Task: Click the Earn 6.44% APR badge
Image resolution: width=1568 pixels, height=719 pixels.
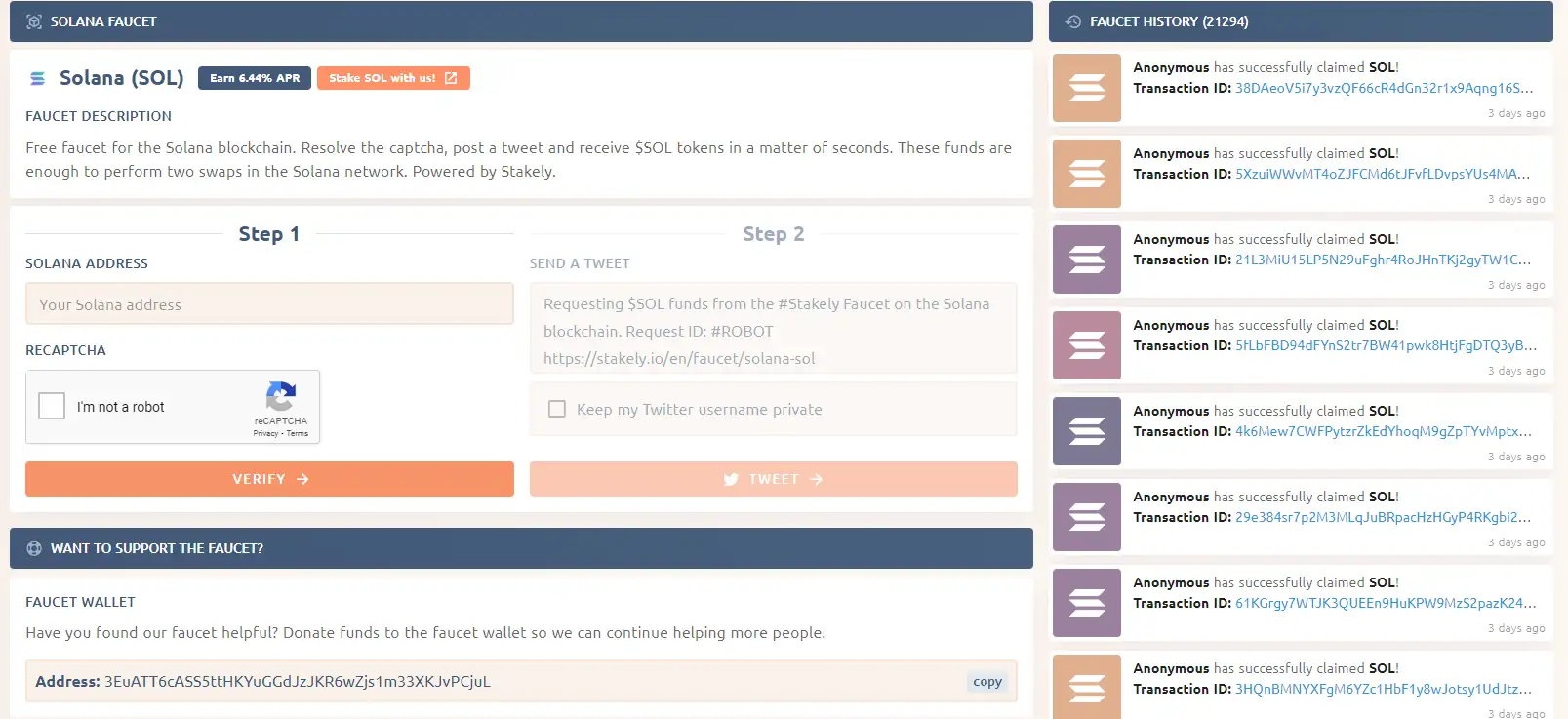Action: [x=255, y=78]
